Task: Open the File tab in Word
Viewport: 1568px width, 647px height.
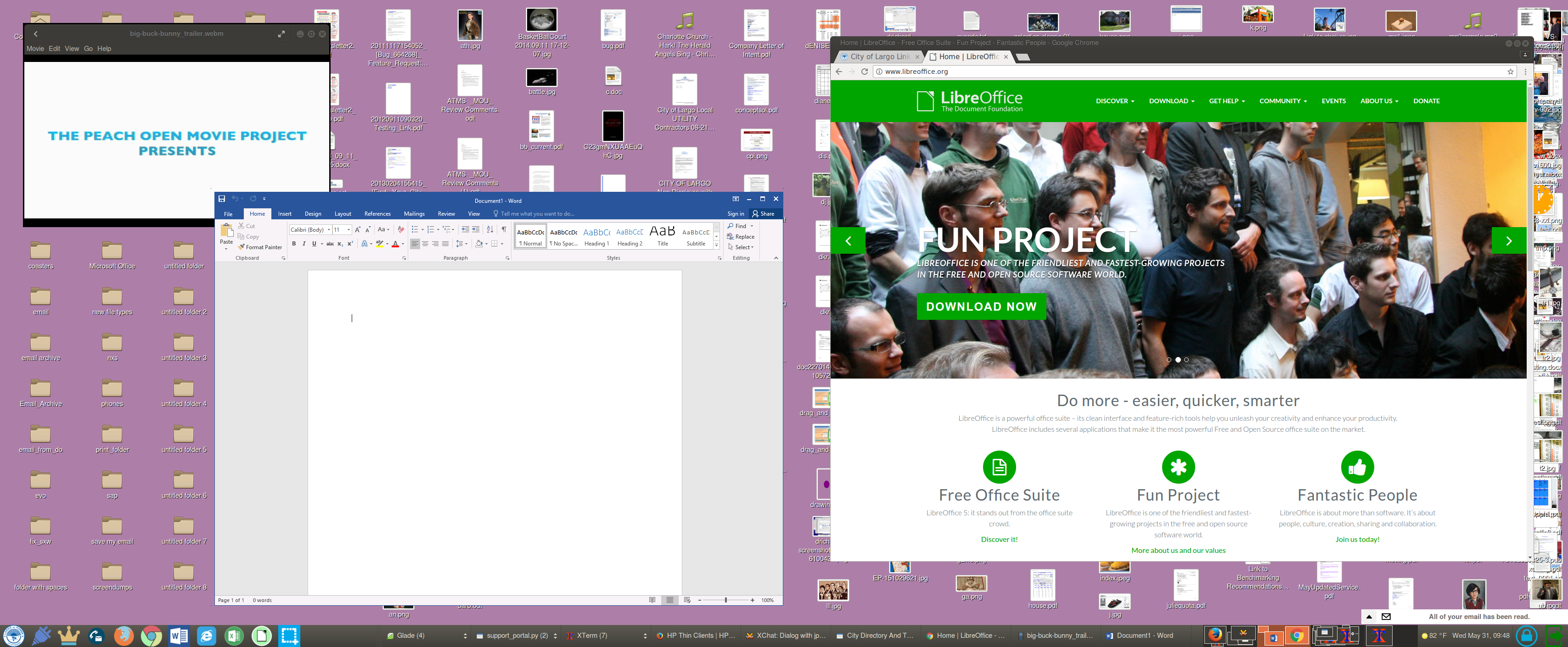Action: coord(228,214)
